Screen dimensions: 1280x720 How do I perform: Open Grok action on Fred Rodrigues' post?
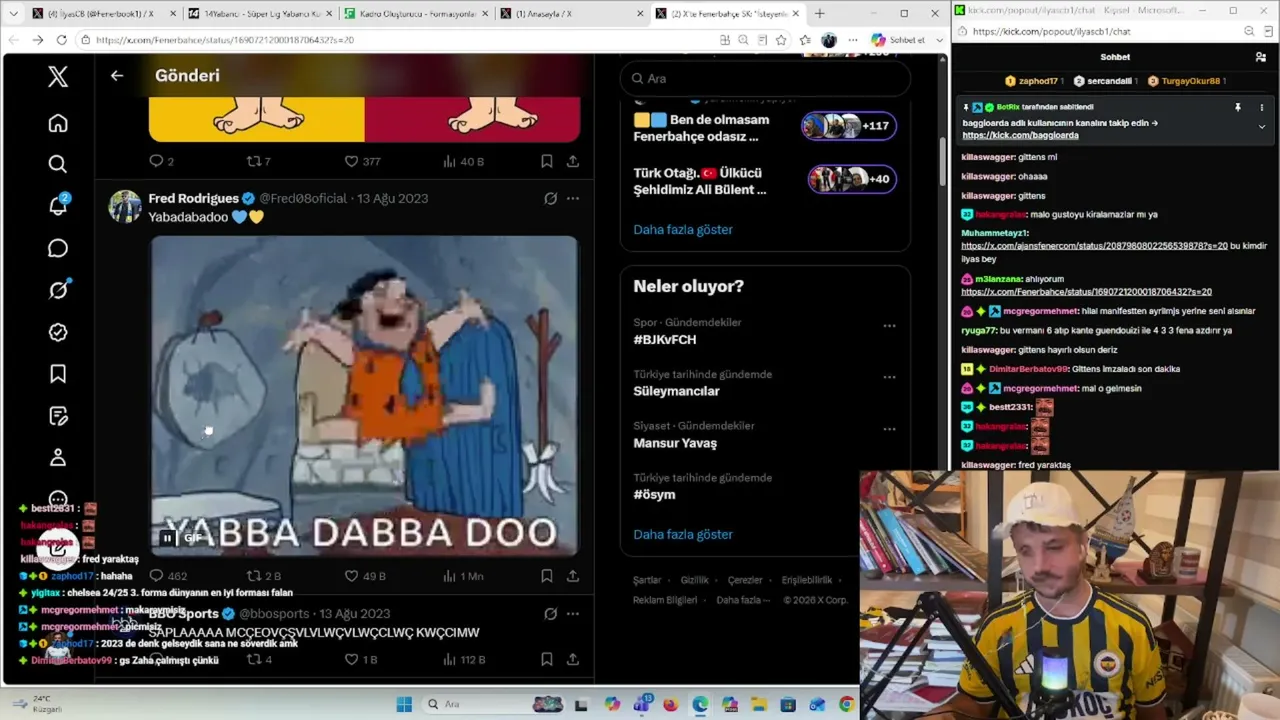[x=550, y=198]
